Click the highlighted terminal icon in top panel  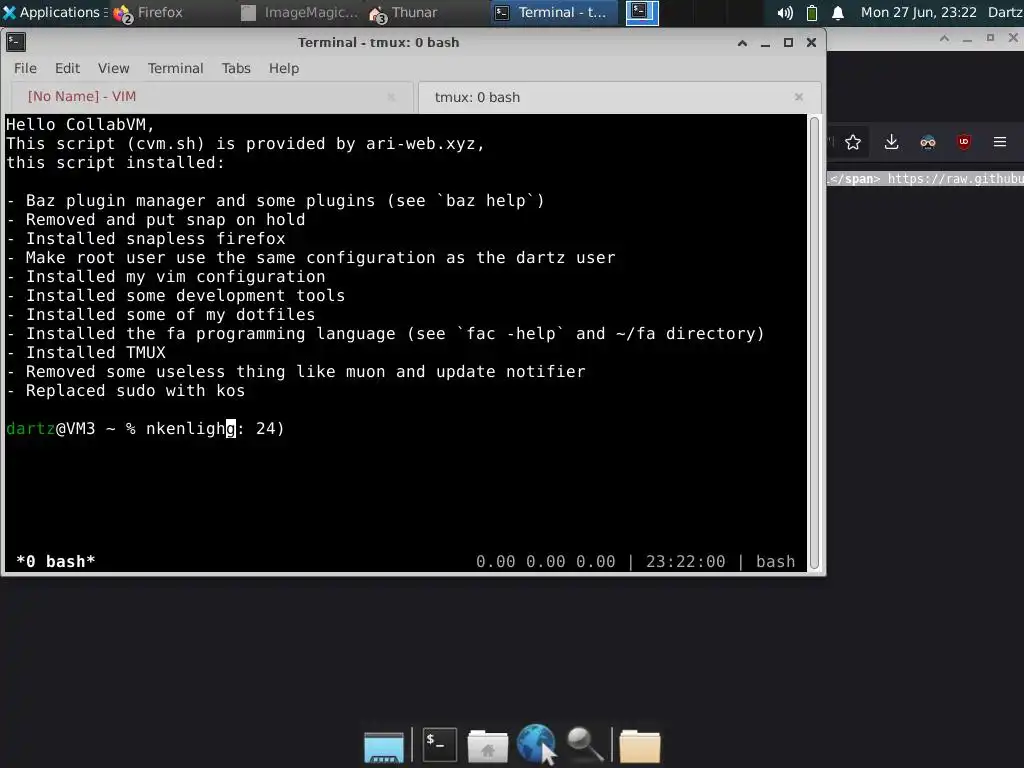click(x=642, y=12)
